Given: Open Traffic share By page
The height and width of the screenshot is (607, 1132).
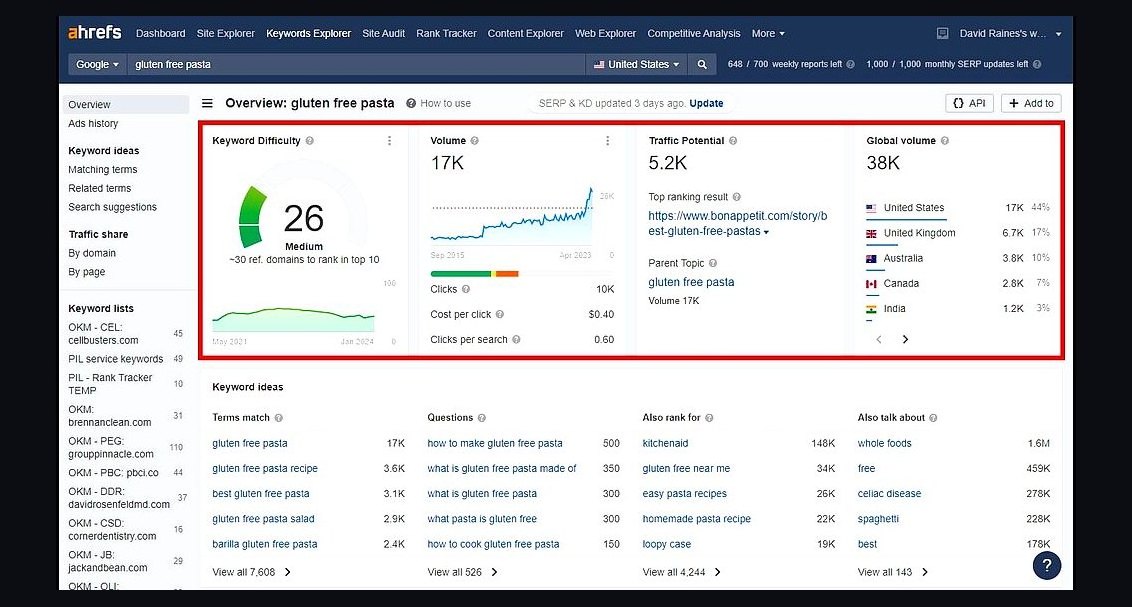Looking at the screenshot, I should [x=87, y=272].
